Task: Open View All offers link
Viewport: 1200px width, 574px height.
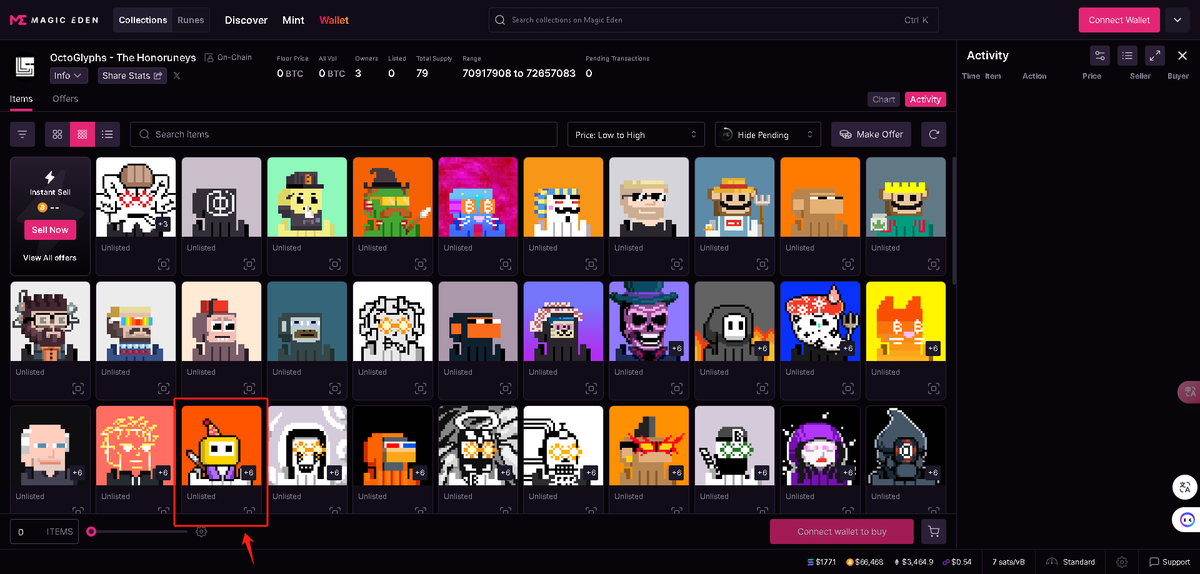Action: 50,258
